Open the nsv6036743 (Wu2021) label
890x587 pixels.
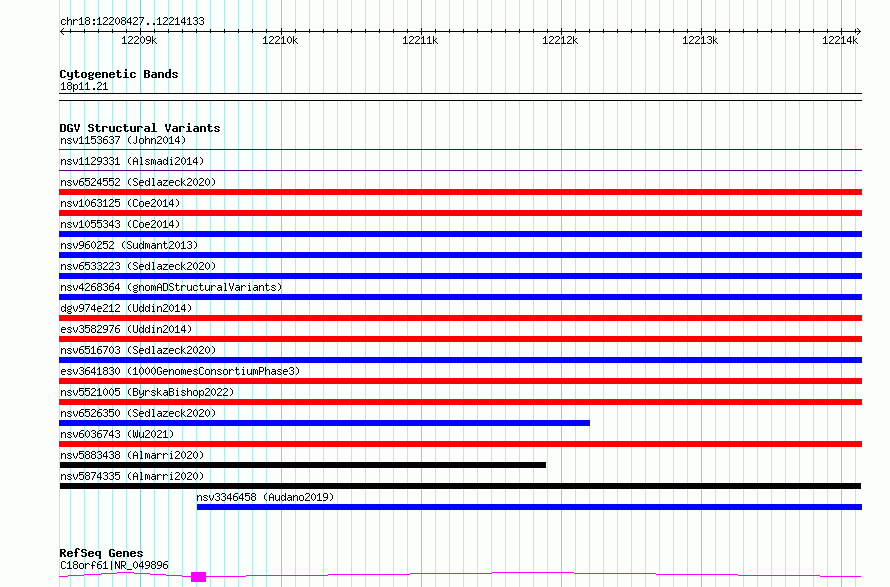pyautogui.click(x=117, y=434)
